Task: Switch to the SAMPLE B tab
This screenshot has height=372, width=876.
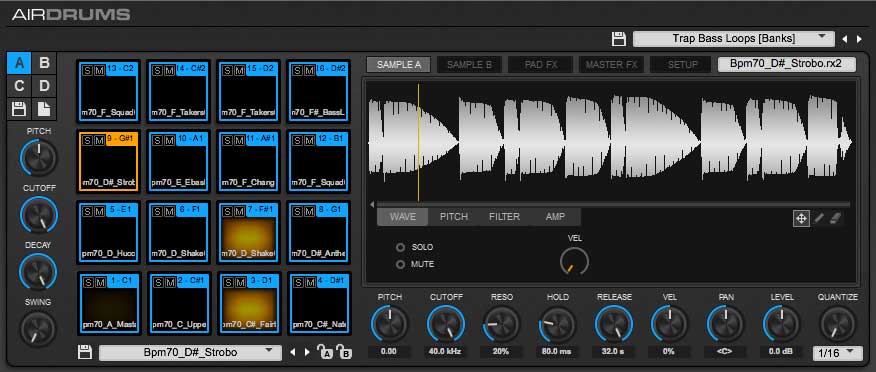Action: tap(469, 64)
